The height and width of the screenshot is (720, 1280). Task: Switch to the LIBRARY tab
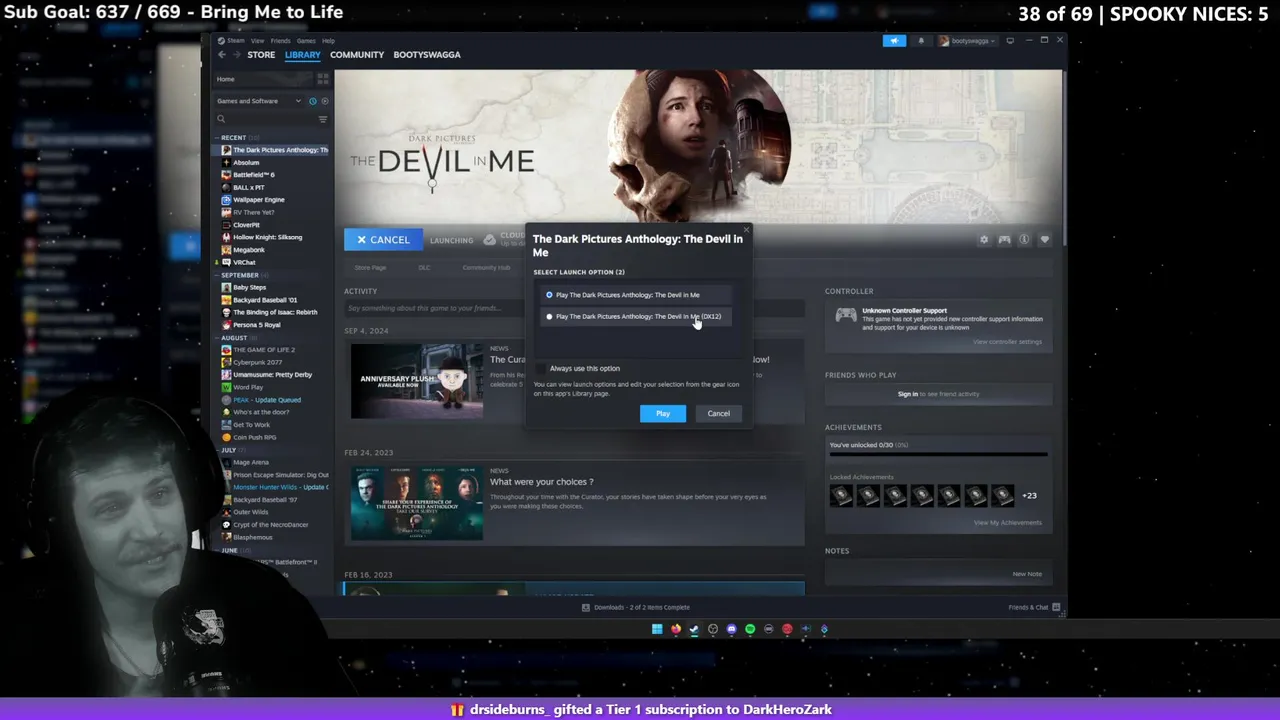tap(302, 55)
